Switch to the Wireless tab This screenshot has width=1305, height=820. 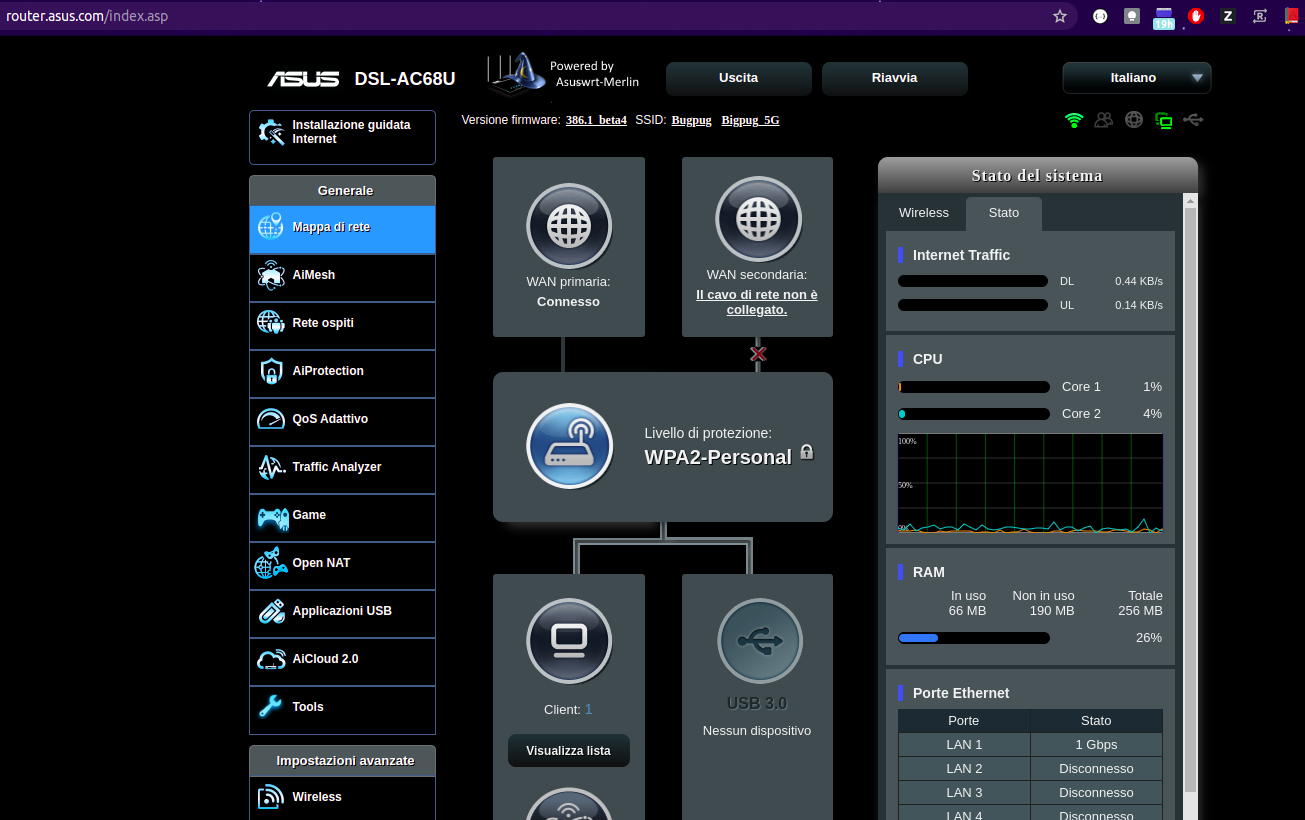[924, 213]
